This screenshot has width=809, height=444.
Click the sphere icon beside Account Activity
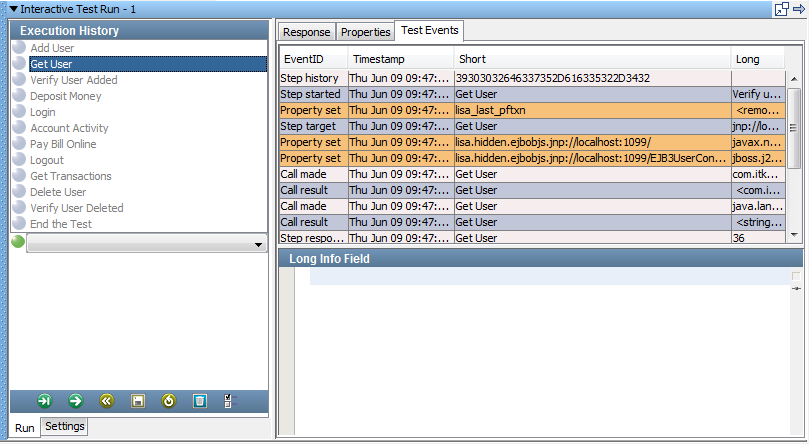click(20, 127)
